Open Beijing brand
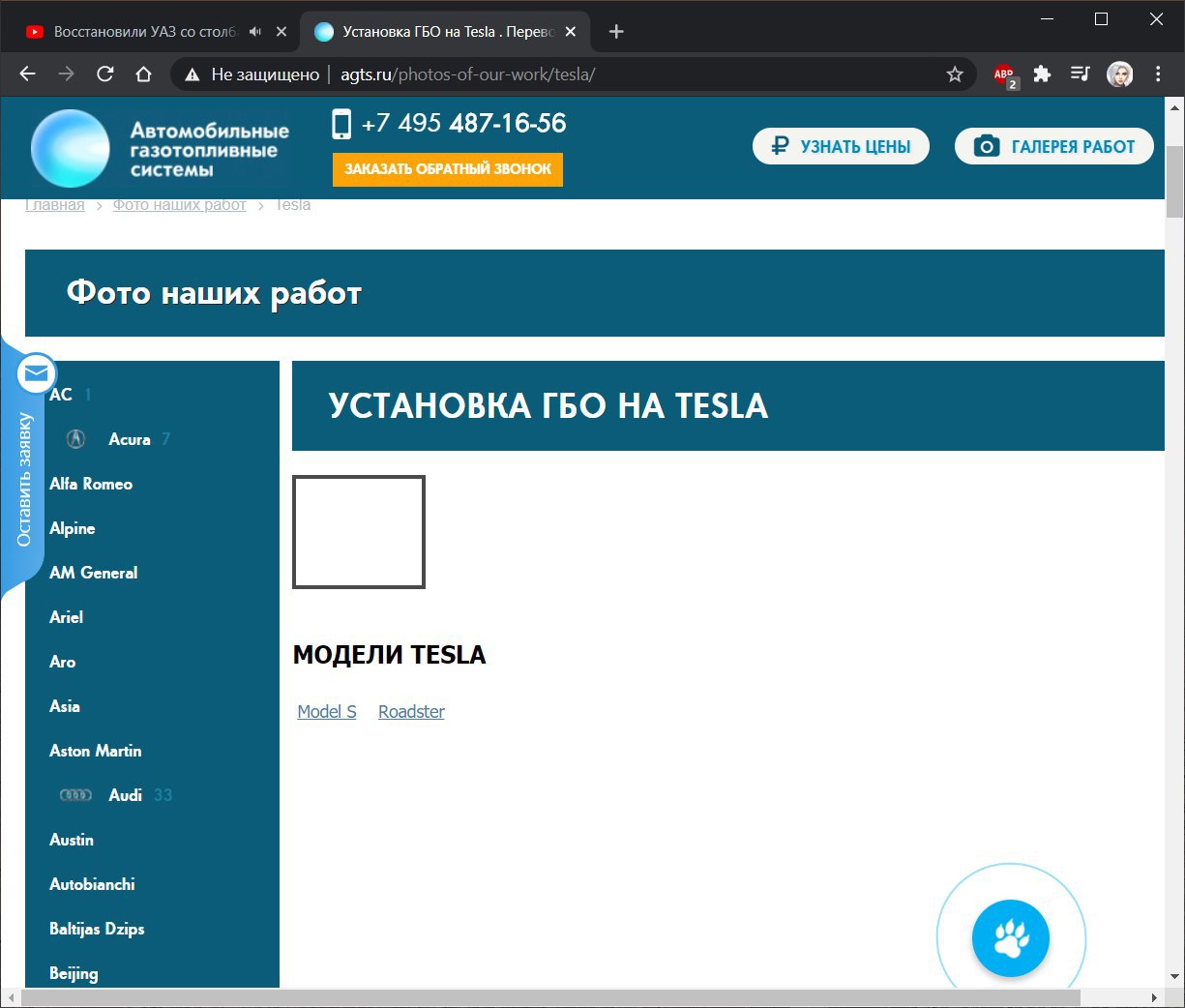The width and height of the screenshot is (1185, 1008). 74,973
